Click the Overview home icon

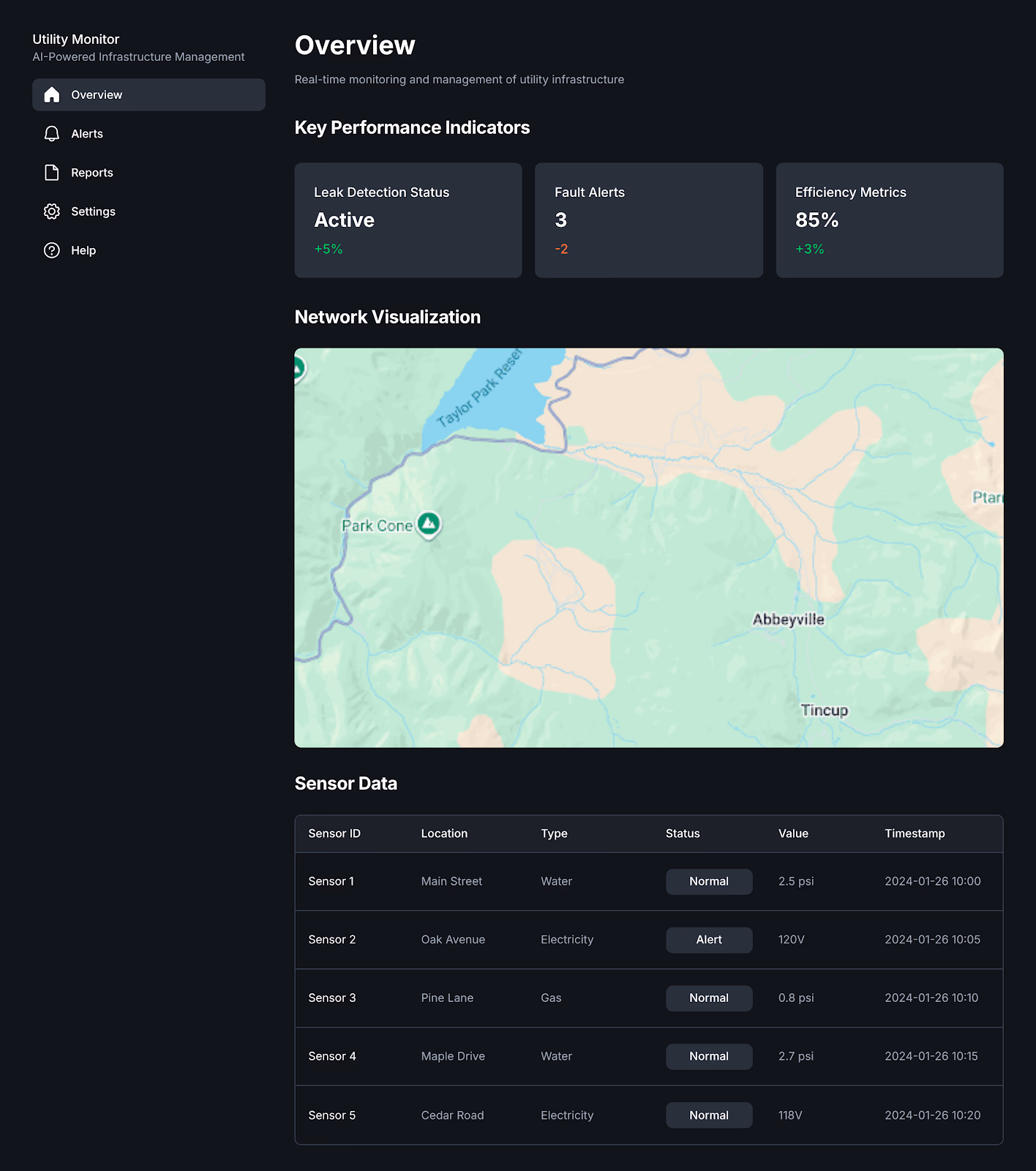[x=52, y=95]
